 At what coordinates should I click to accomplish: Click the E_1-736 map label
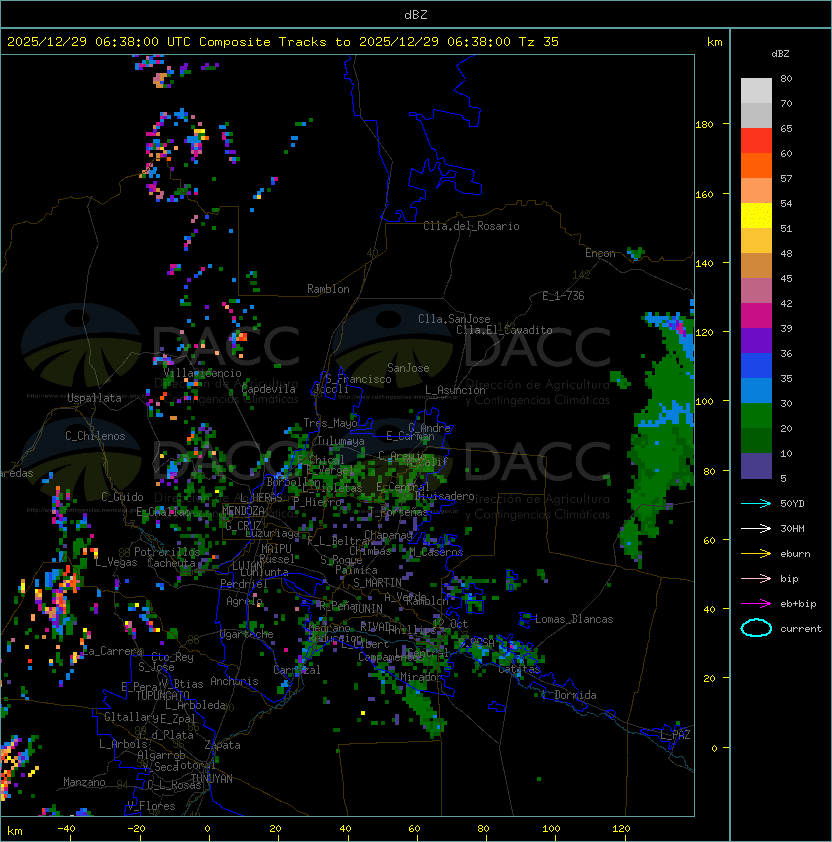pyautogui.click(x=563, y=296)
